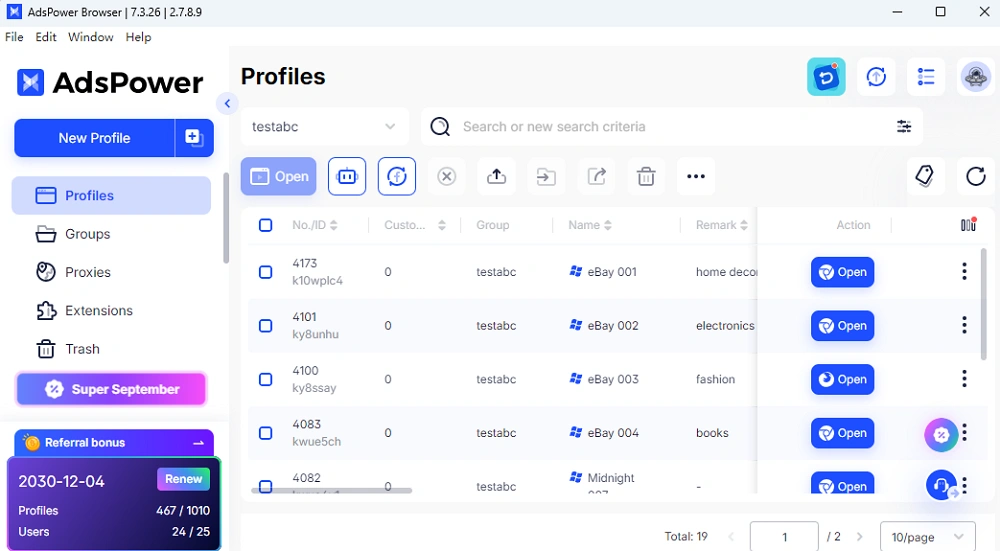Image resolution: width=1000 pixels, height=551 pixels.
Task: Click the horizontal table scrollbar
Action: [x=332, y=490]
